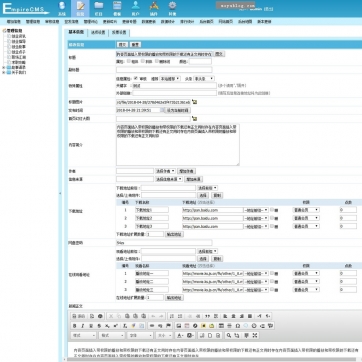
Task: Open the select info source dropdown
Action: [x=169, y=179]
